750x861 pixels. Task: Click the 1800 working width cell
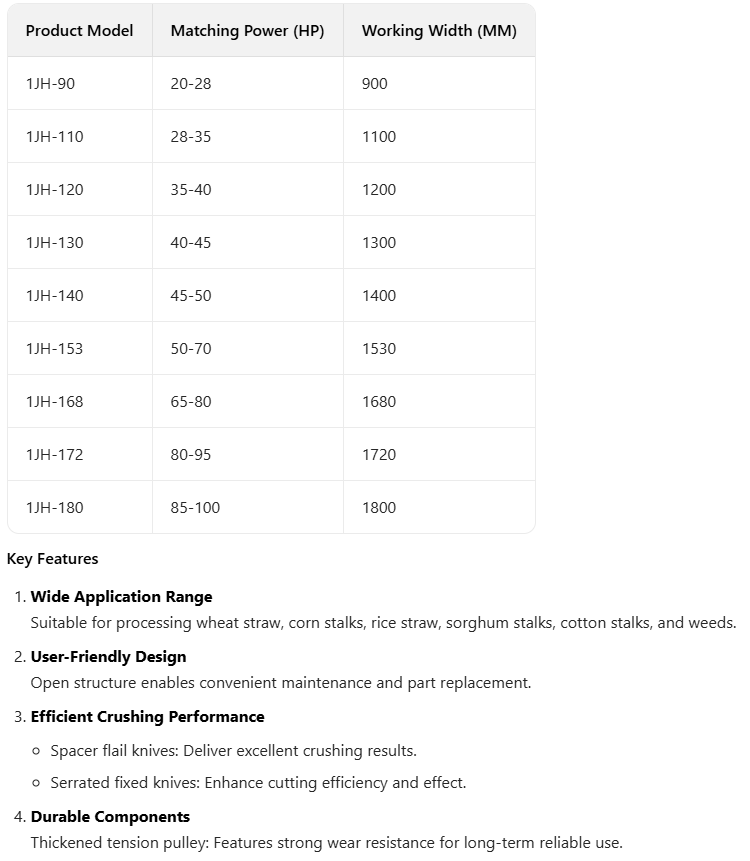pyautogui.click(x=379, y=508)
